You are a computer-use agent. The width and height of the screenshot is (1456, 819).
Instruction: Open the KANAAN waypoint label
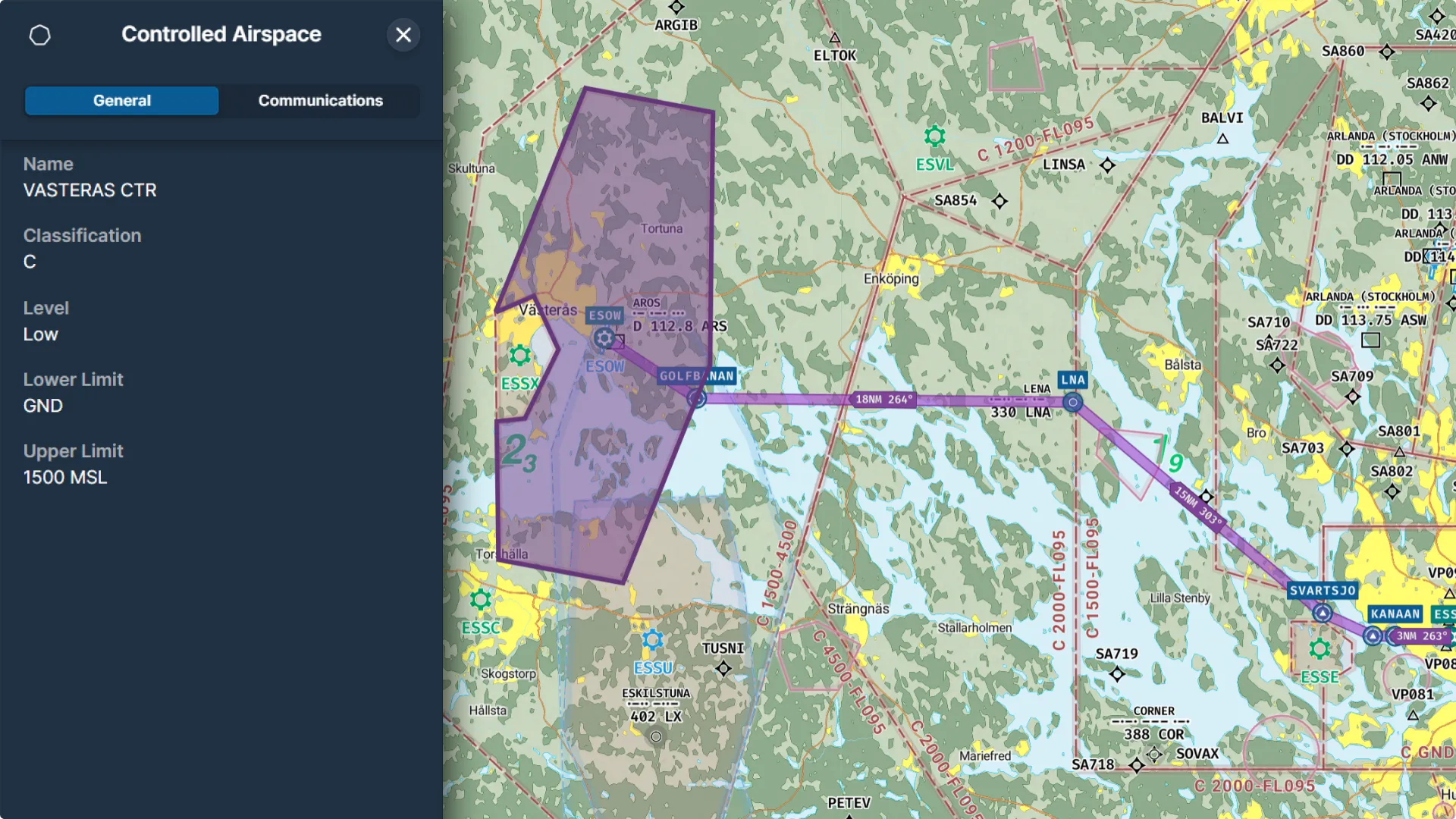pos(1395,614)
